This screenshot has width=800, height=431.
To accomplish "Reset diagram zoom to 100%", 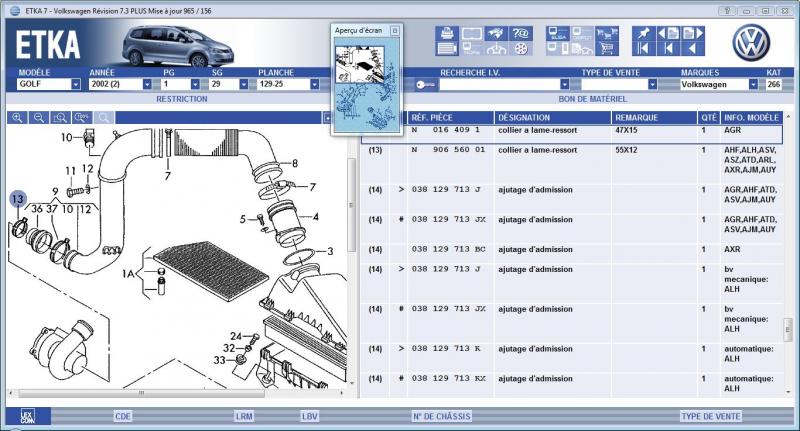I will 82,118.
